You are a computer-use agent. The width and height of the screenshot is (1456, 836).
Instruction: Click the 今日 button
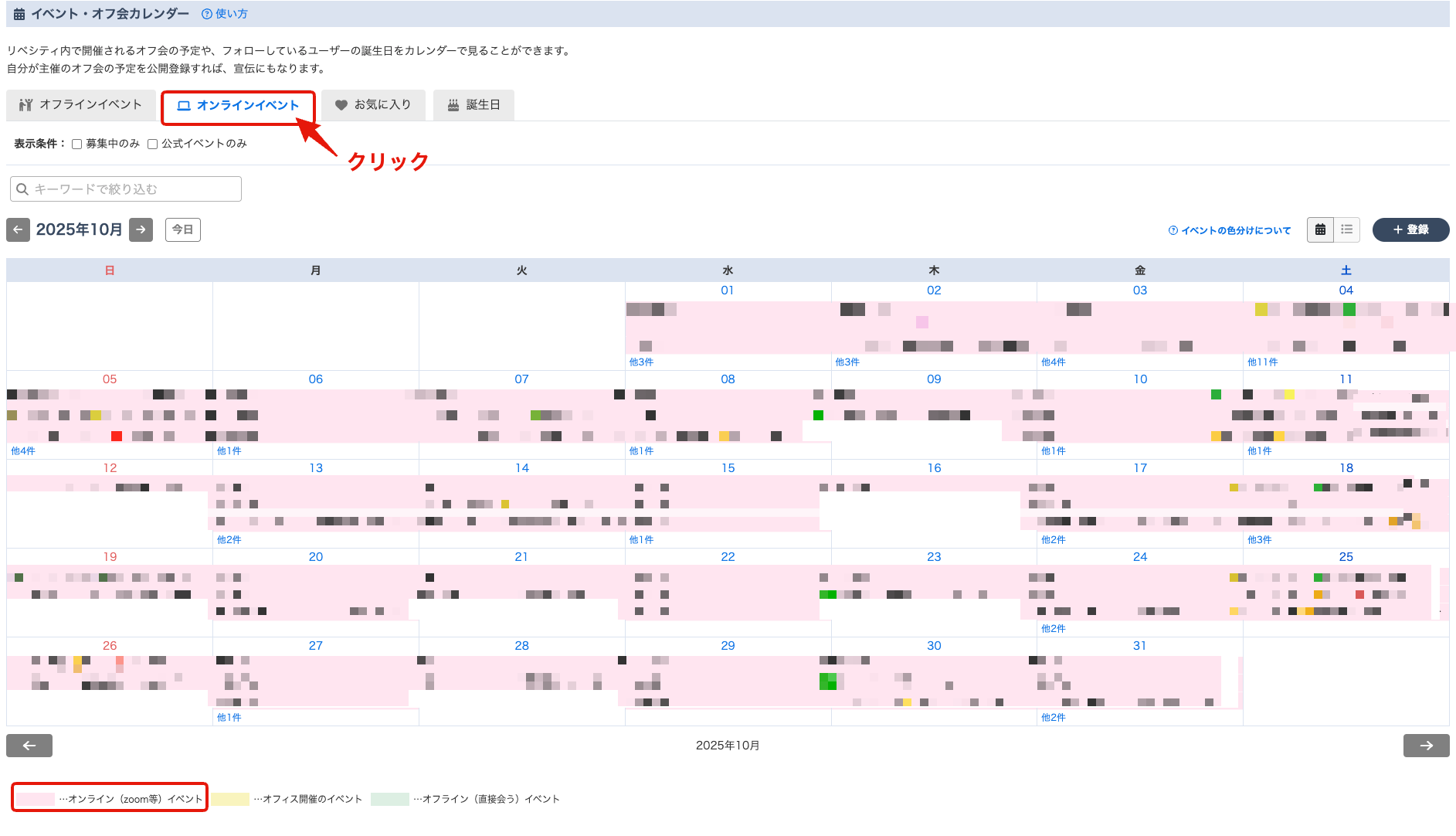tap(183, 229)
